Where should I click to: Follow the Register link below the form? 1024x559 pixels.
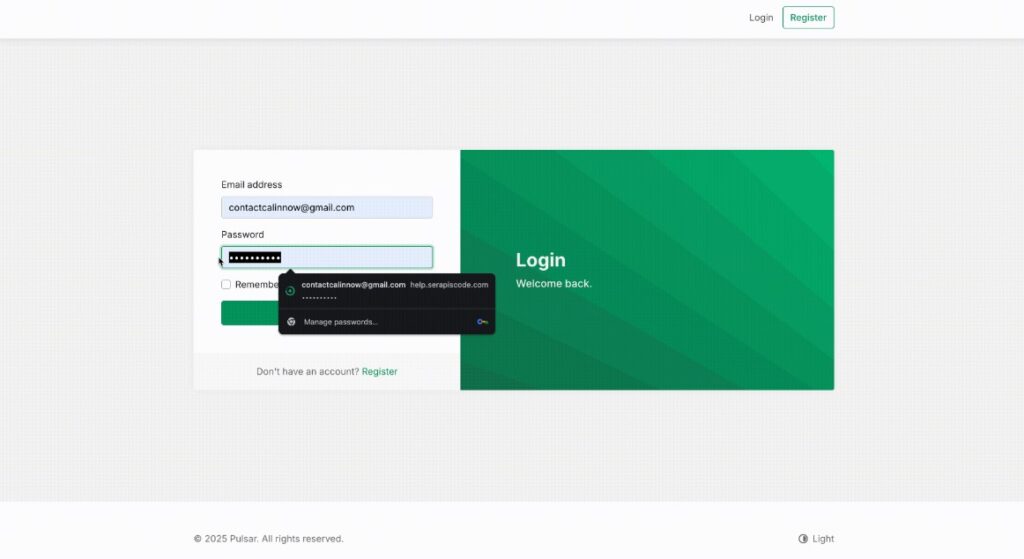[379, 372]
